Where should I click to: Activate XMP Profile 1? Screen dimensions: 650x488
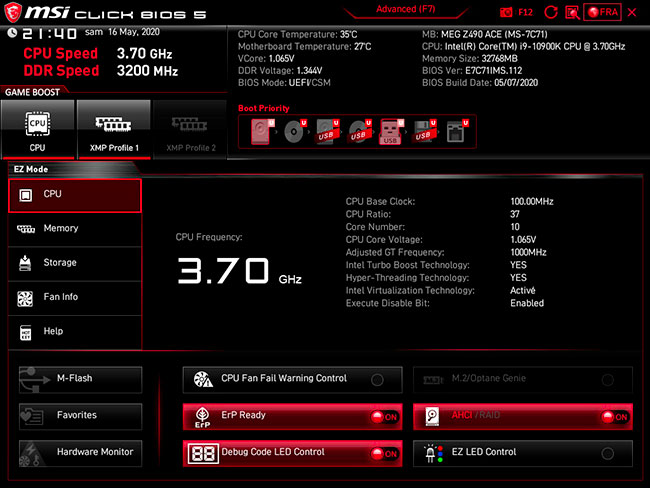(114, 130)
